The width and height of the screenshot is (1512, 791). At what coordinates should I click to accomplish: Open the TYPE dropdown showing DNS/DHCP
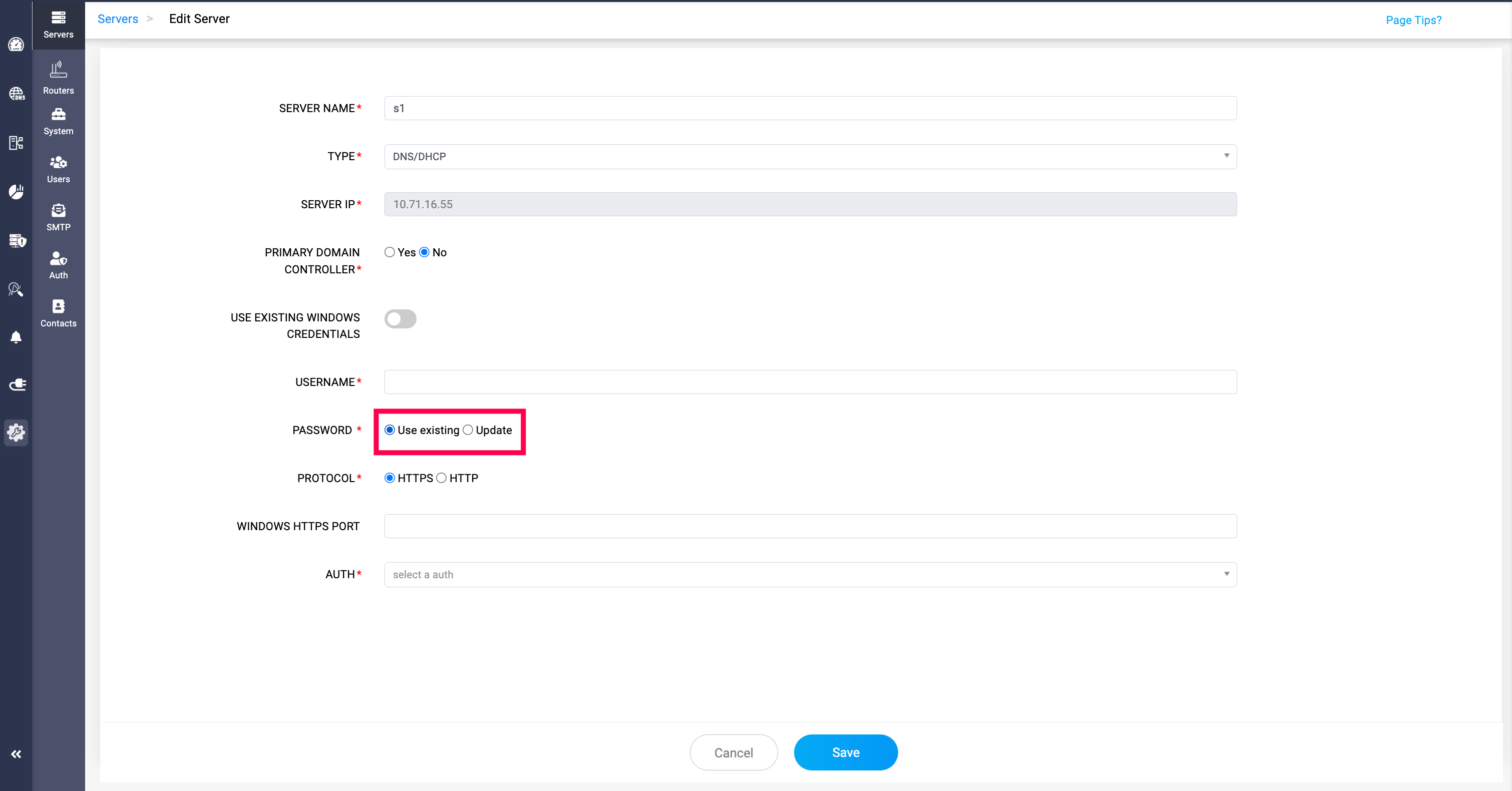pyautogui.click(x=810, y=157)
